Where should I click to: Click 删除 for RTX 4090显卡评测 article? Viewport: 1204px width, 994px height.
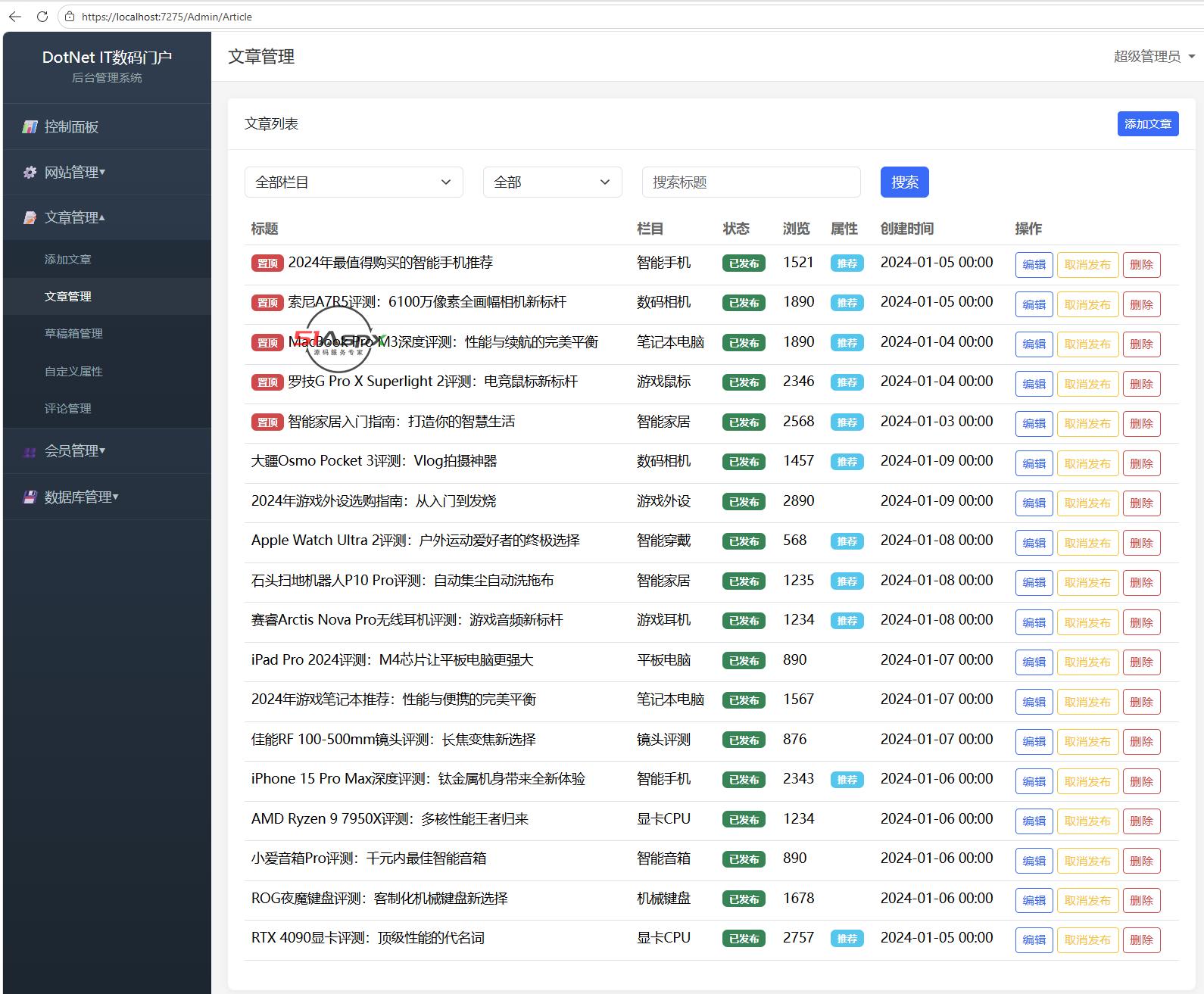1141,939
